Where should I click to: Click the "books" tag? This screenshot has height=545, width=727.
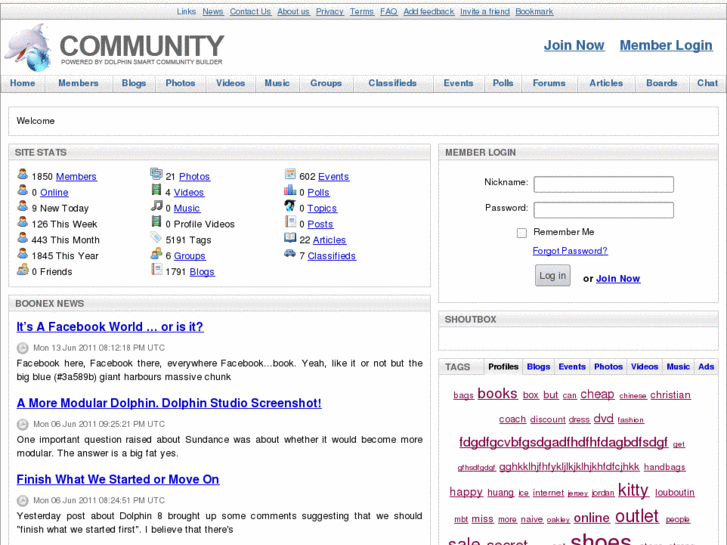[x=497, y=394]
